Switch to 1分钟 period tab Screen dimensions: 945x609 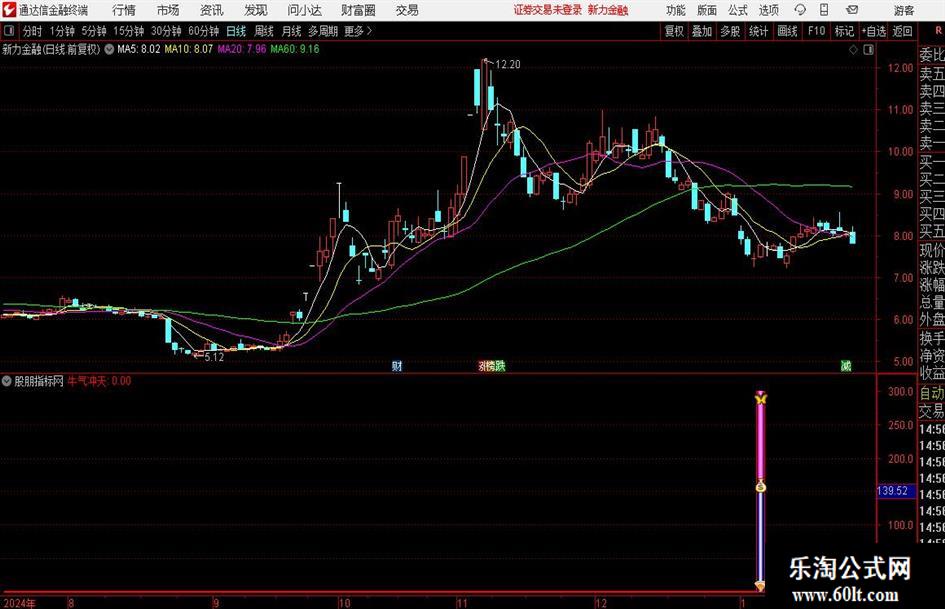[x=62, y=31]
